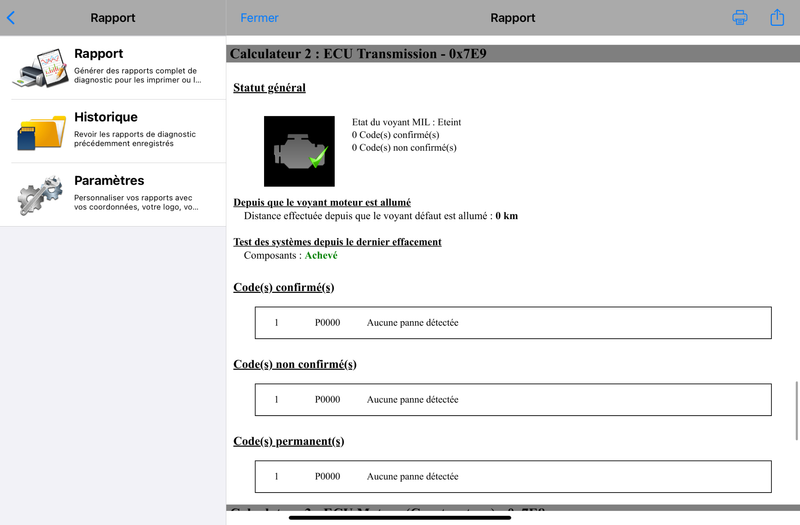Select the P0000 row under Code(s) permanent(s)

(x=513, y=477)
